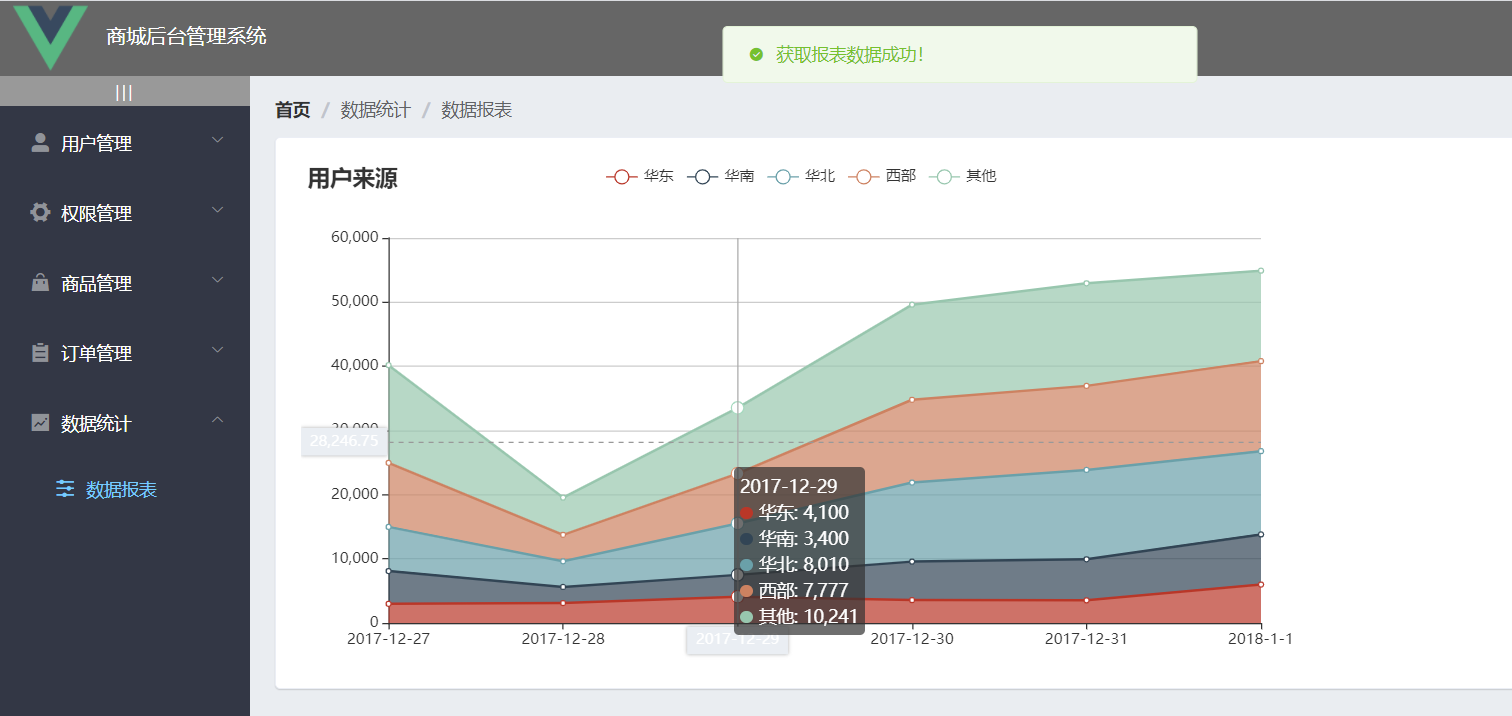This screenshot has width=1512, height=716.
Task: Toggle the 华东 legend series
Action: [640, 176]
